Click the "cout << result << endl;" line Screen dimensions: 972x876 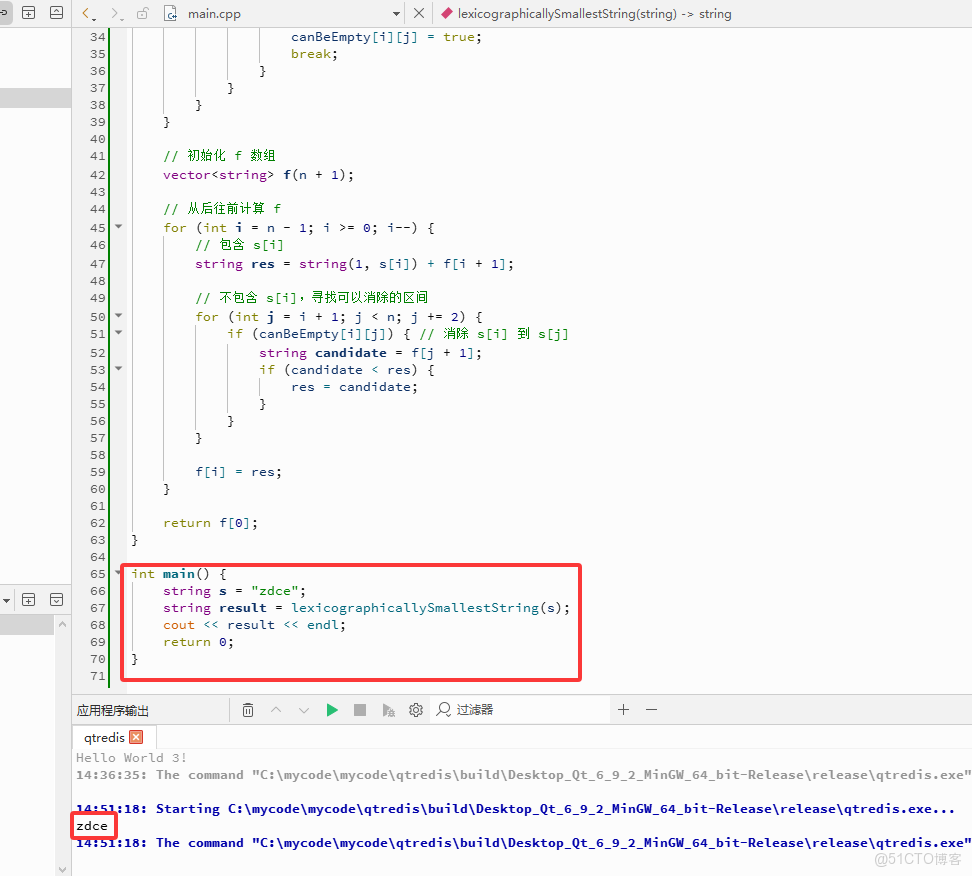click(254, 625)
